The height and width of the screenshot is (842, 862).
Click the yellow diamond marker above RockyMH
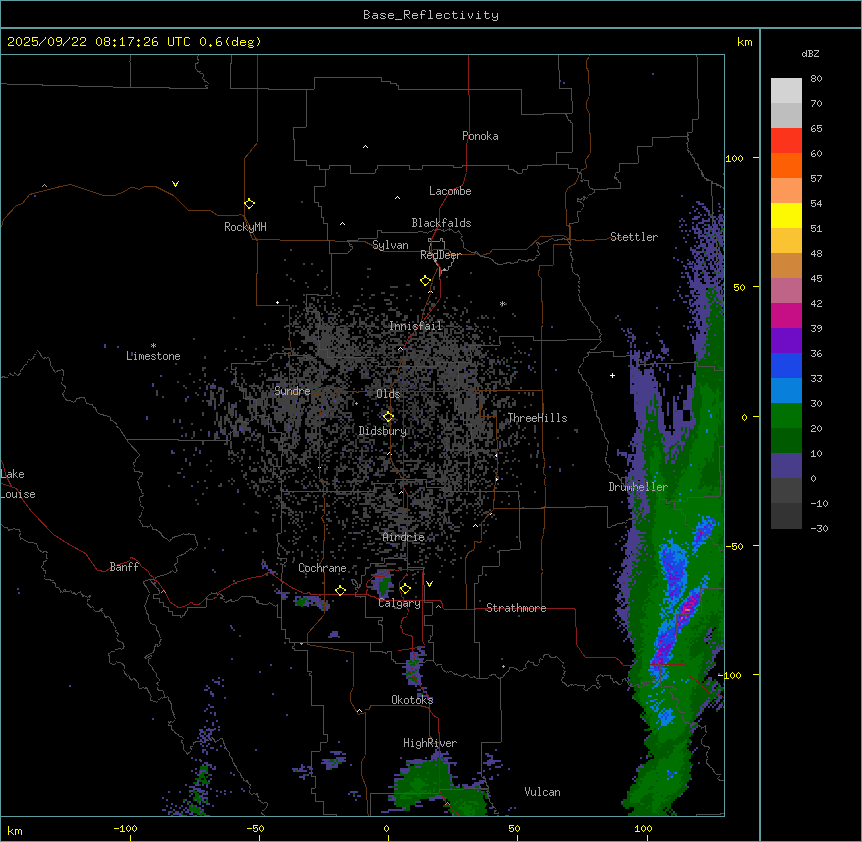(x=249, y=203)
